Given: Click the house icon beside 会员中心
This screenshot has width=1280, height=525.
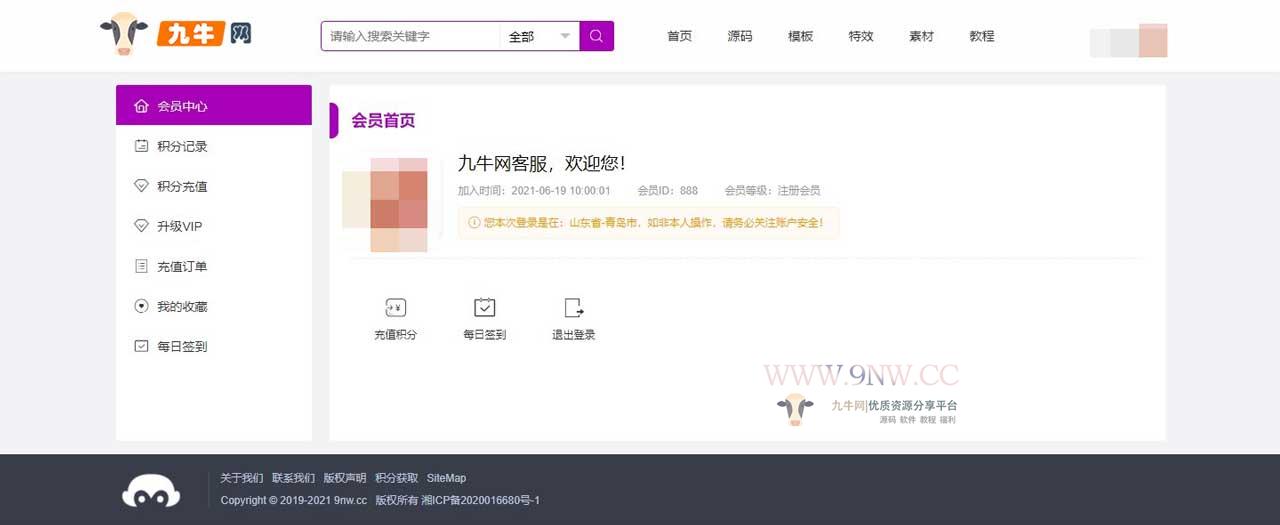Looking at the screenshot, I should [141, 106].
